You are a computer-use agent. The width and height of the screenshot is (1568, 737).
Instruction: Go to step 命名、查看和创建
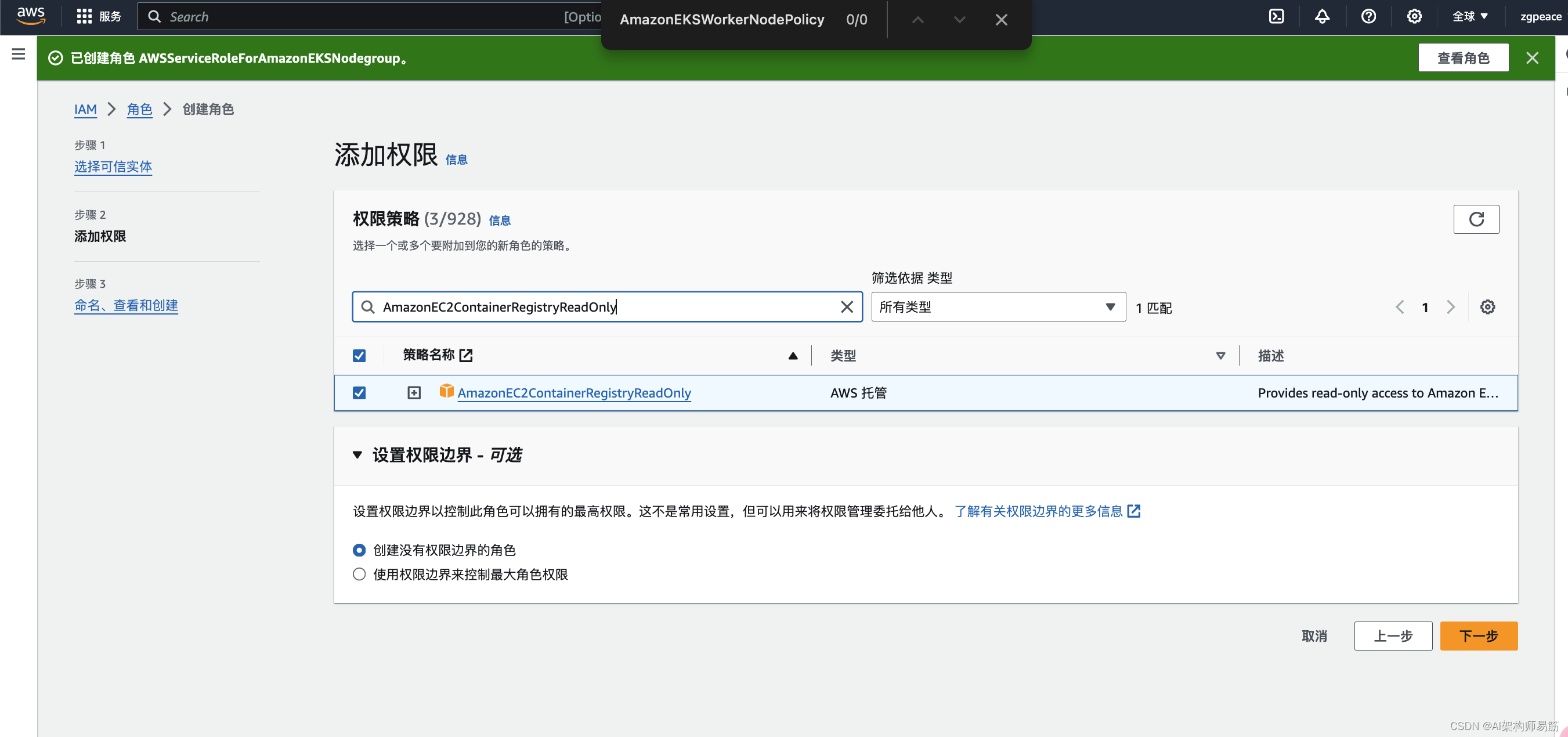tap(126, 305)
